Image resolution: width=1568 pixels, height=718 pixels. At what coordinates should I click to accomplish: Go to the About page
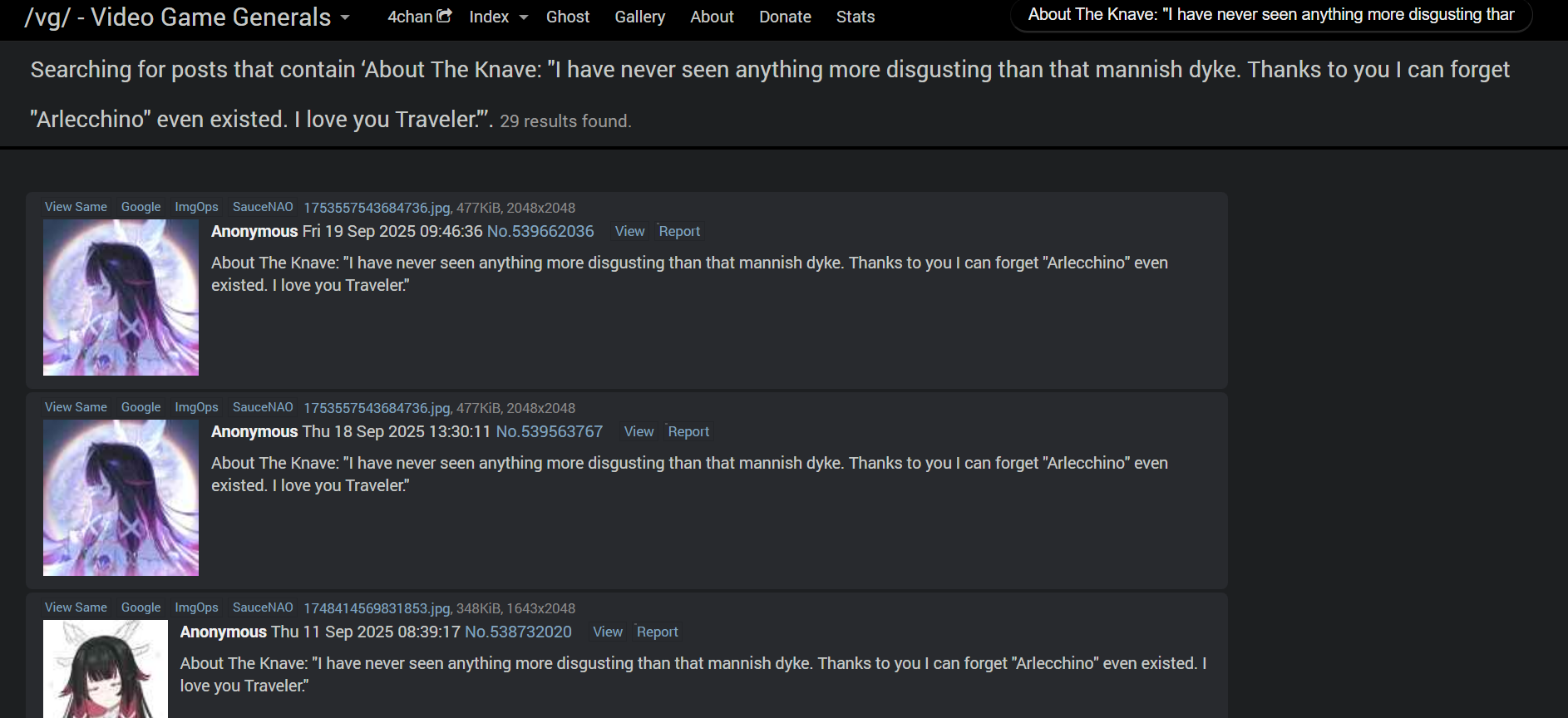pyautogui.click(x=712, y=17)
